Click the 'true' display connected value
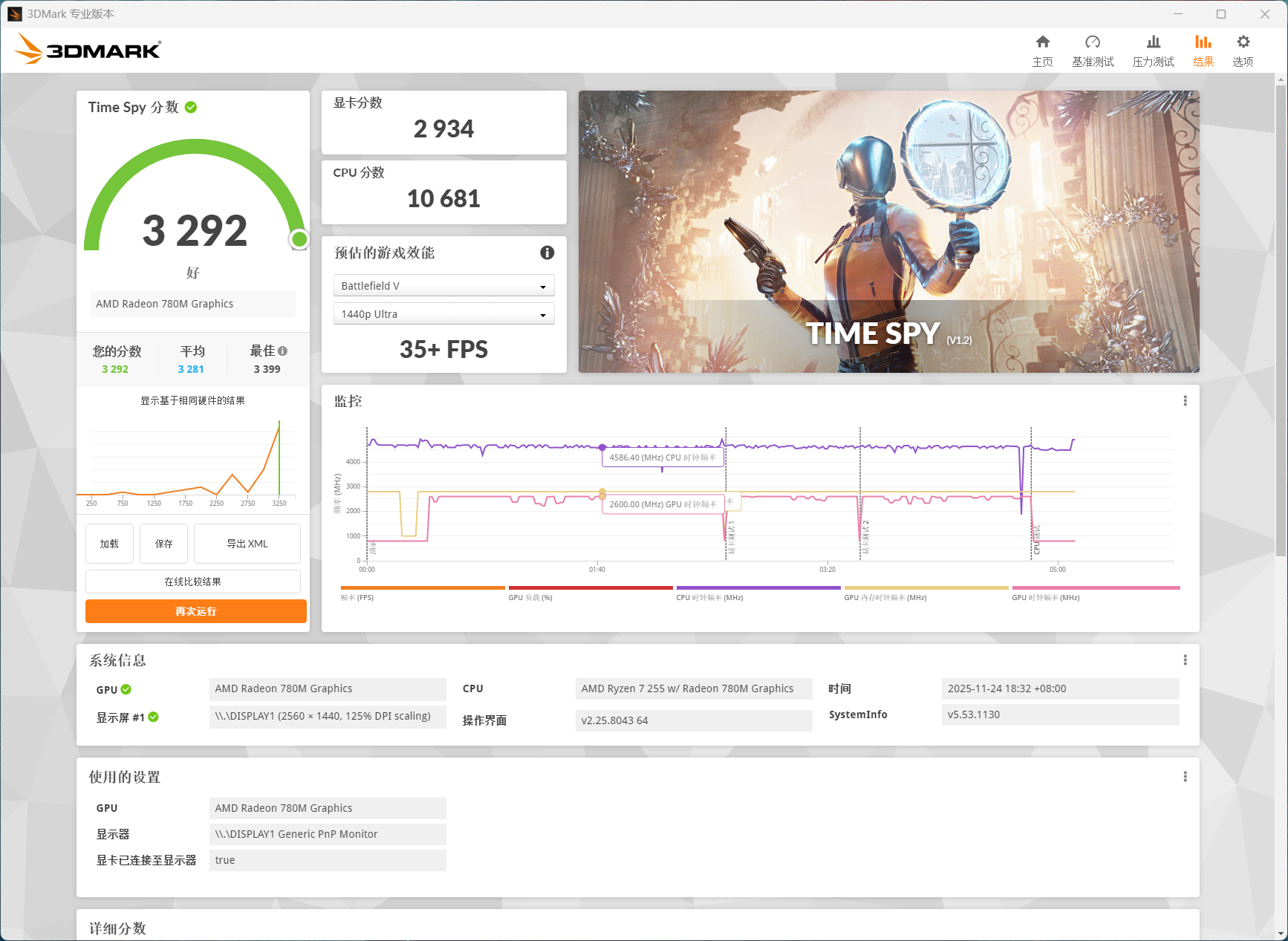Image resolution: width=1288 pixels, height=941 pixels. (x=328, y=860)
